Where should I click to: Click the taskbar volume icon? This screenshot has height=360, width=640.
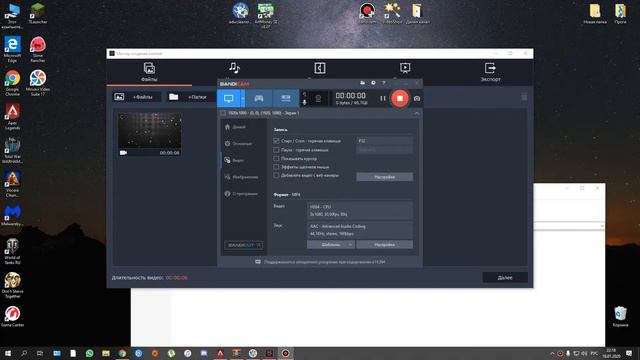click(x=584, y=353)
